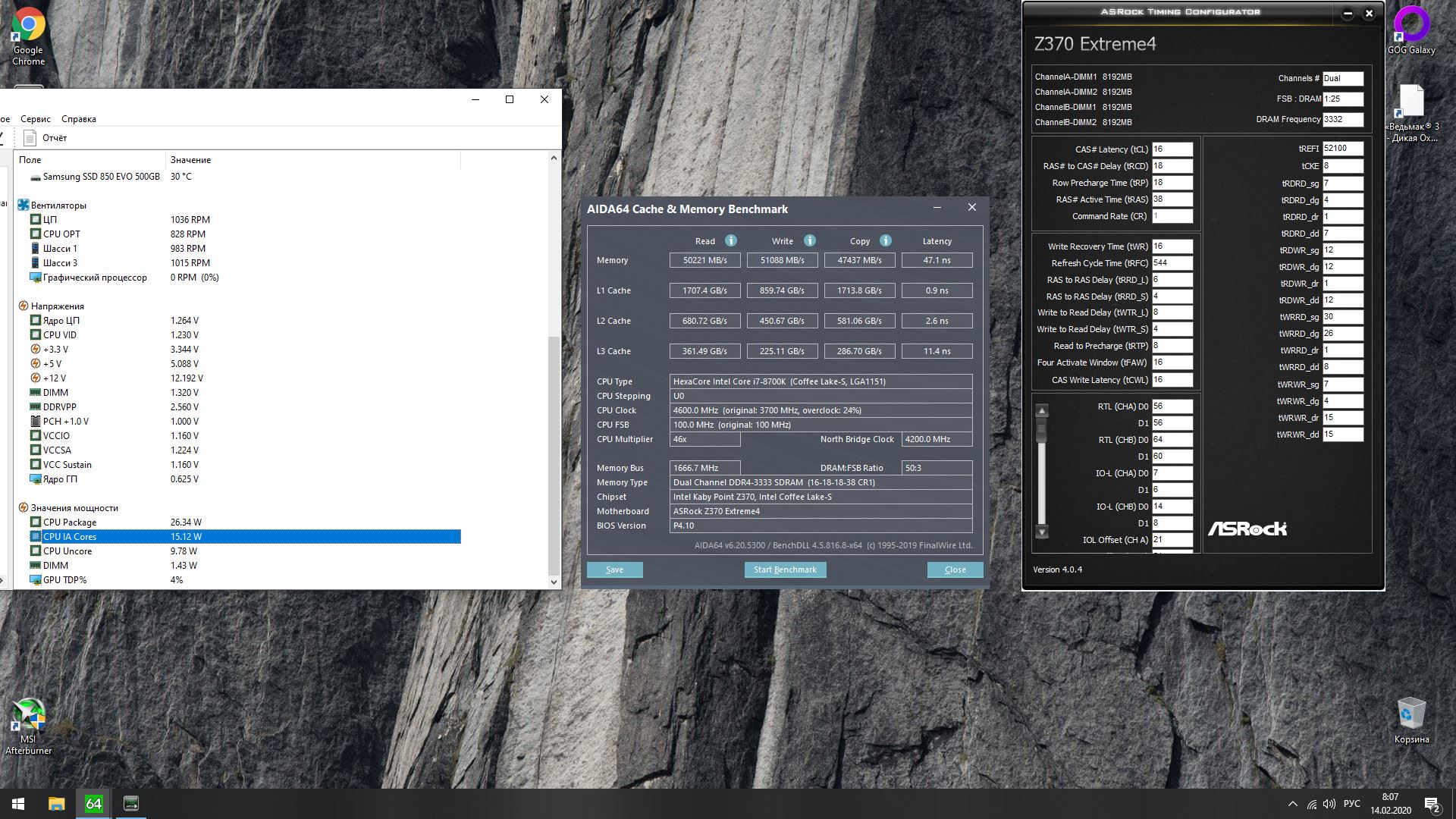Switch to AIDA64 taskbar icon

click(93, 804)
